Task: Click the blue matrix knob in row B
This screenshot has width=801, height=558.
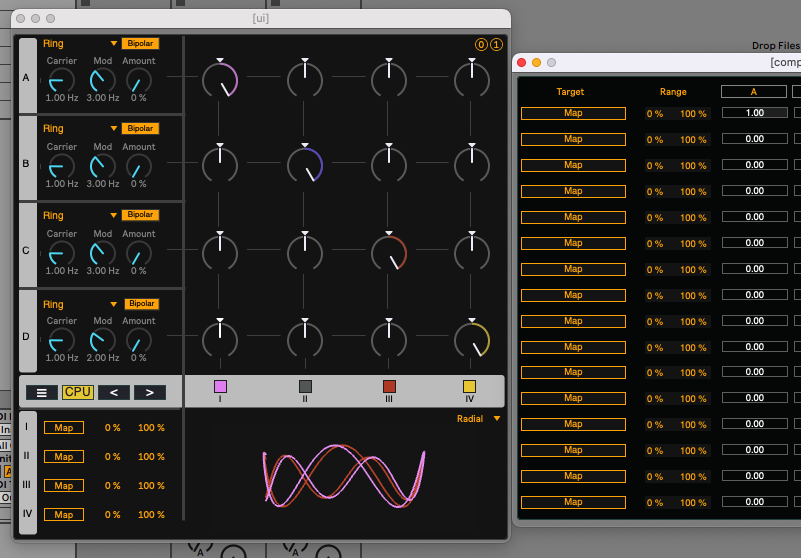Action: tap(304, 164)
